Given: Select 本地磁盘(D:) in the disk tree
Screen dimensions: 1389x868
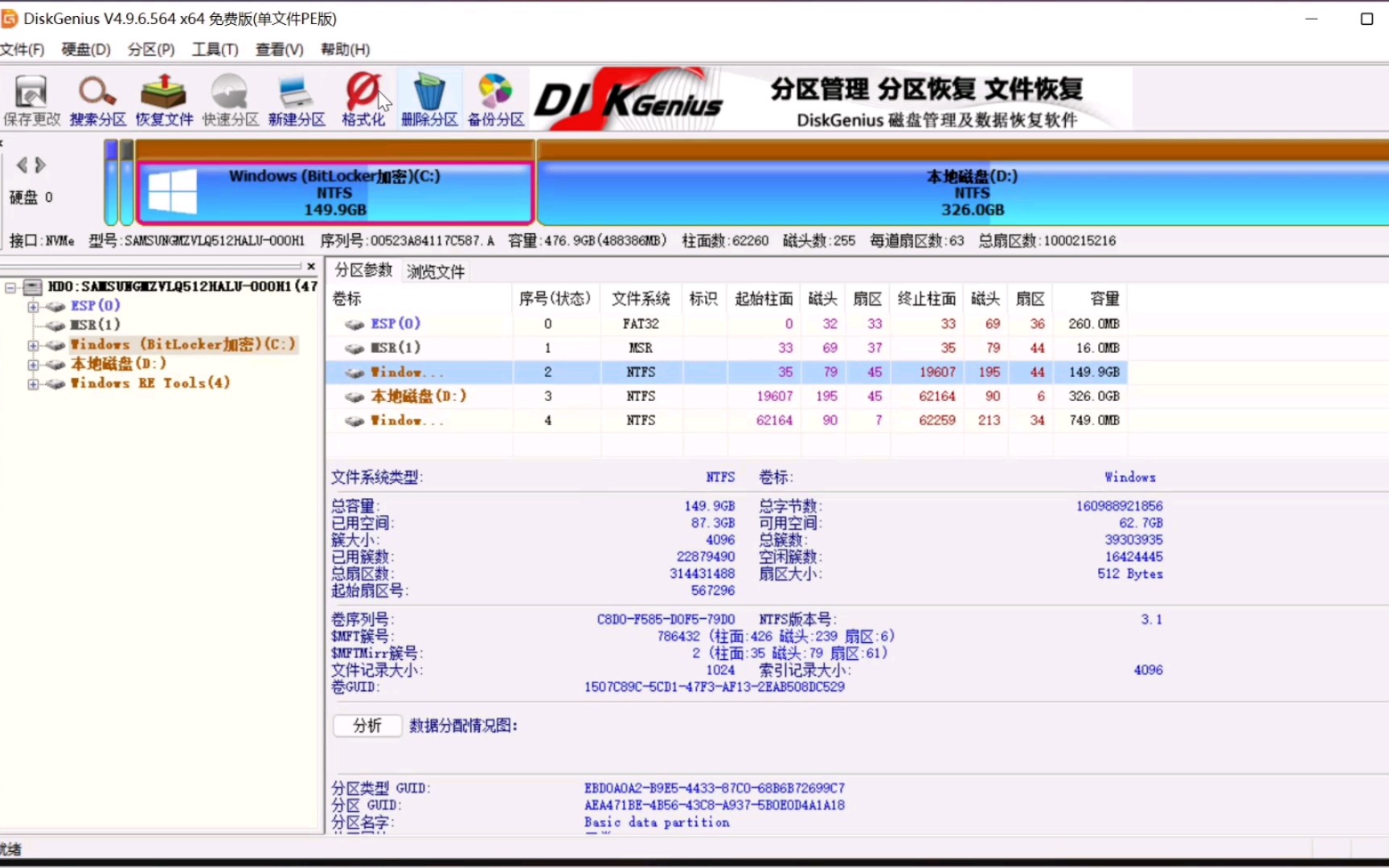Looking at the screenshot, I should 118,363.
